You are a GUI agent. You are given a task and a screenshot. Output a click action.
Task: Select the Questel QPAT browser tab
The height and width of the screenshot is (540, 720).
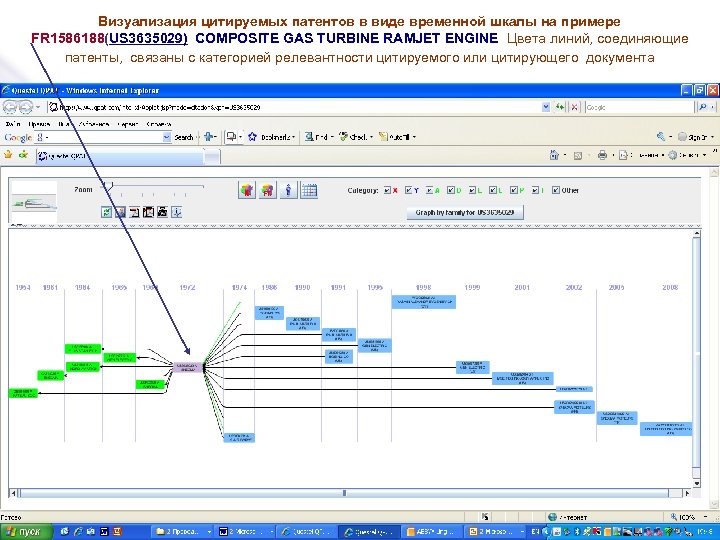click(120, 156)
